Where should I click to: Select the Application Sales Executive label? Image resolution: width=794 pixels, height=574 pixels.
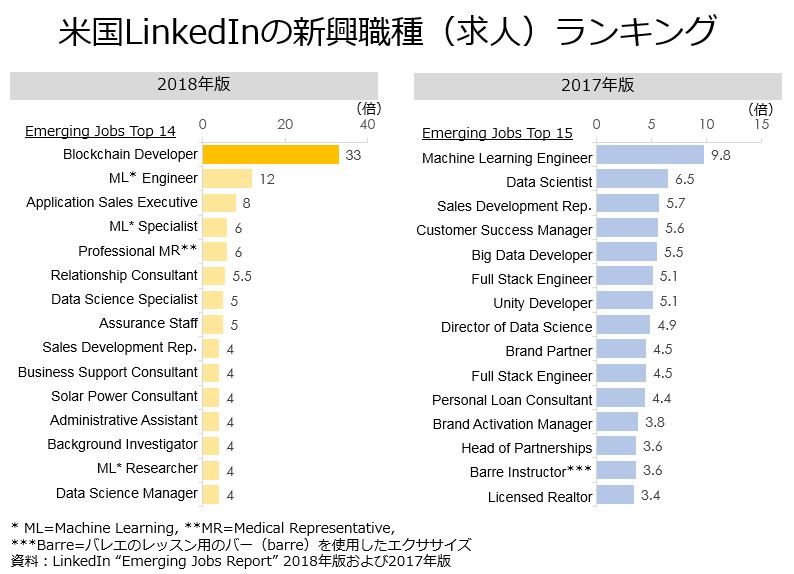coord(112,203)
